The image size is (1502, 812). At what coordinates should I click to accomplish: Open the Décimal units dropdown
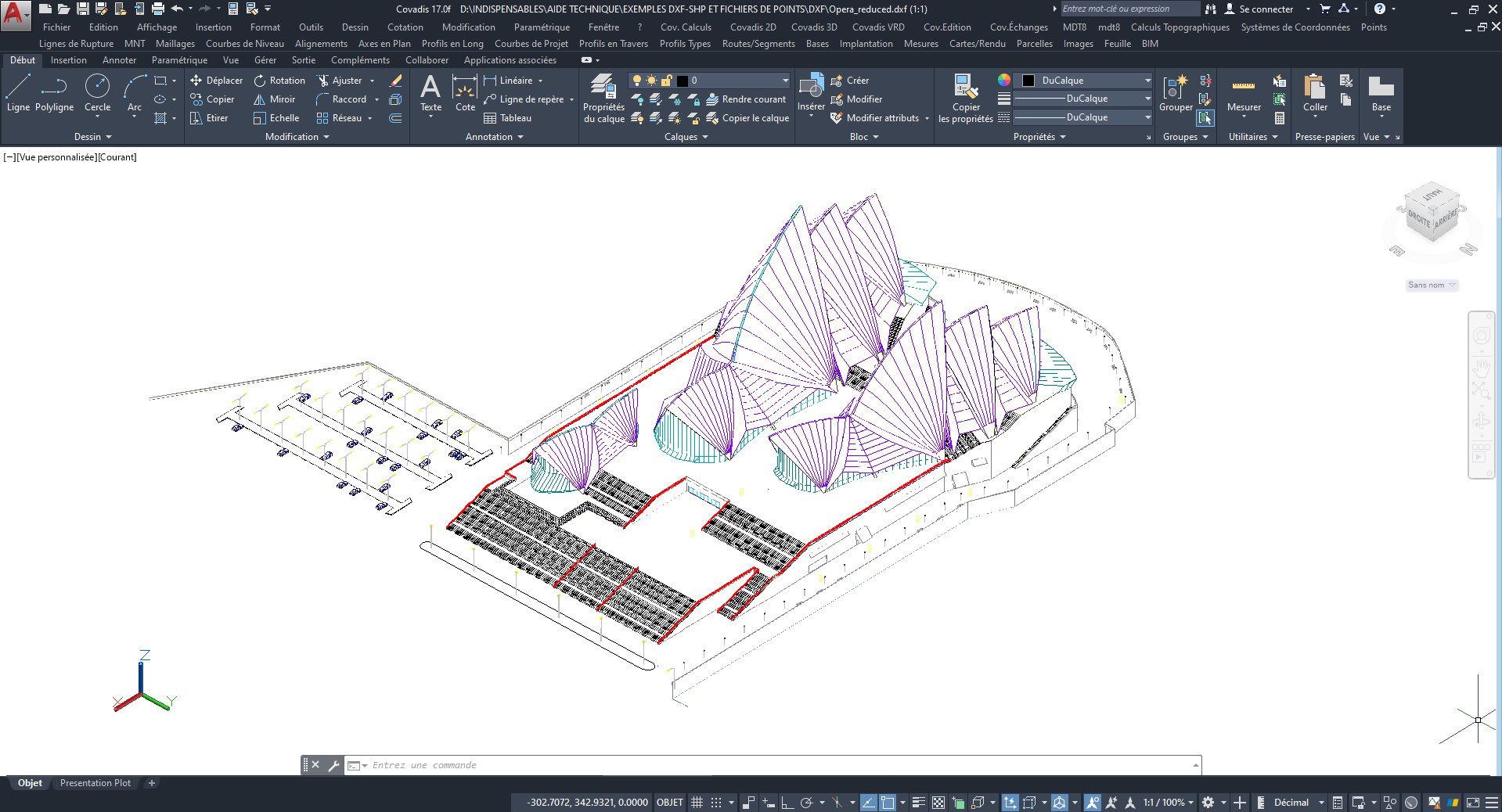point(1298,802)
